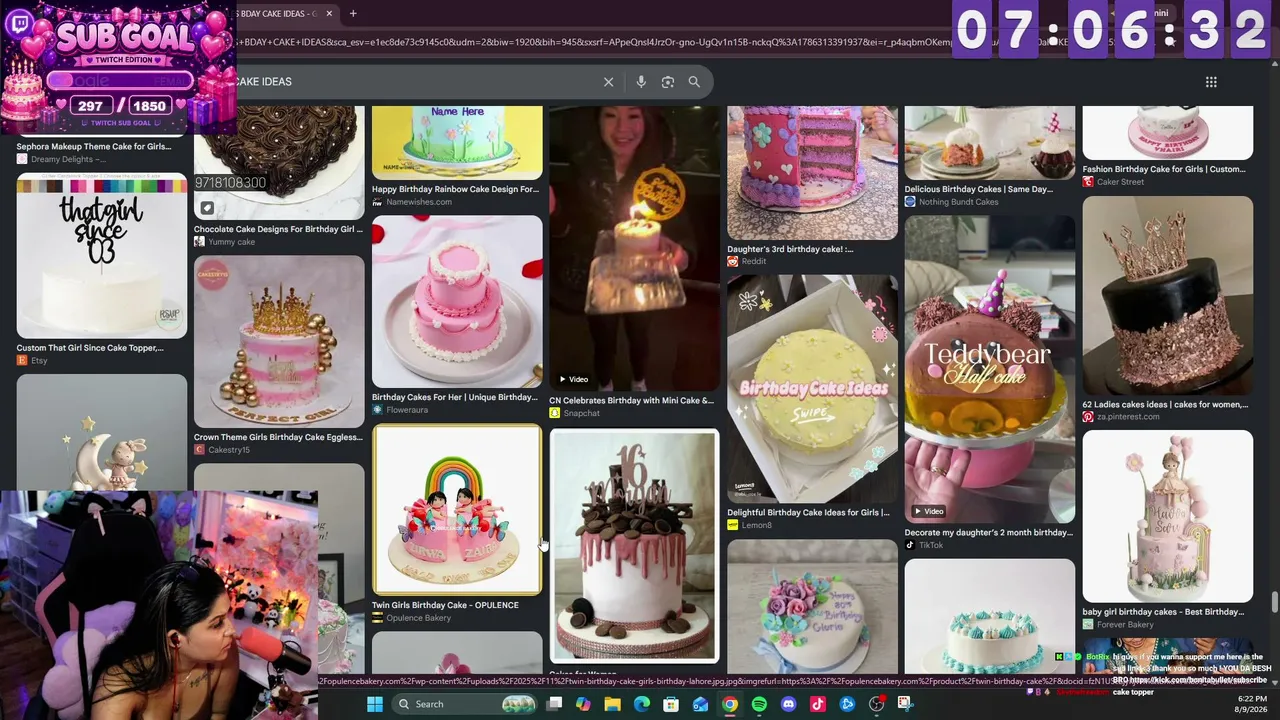Open Spotify from the taskbar
This screenshot has width=1280, height=720.
click(x=759, y=704)
